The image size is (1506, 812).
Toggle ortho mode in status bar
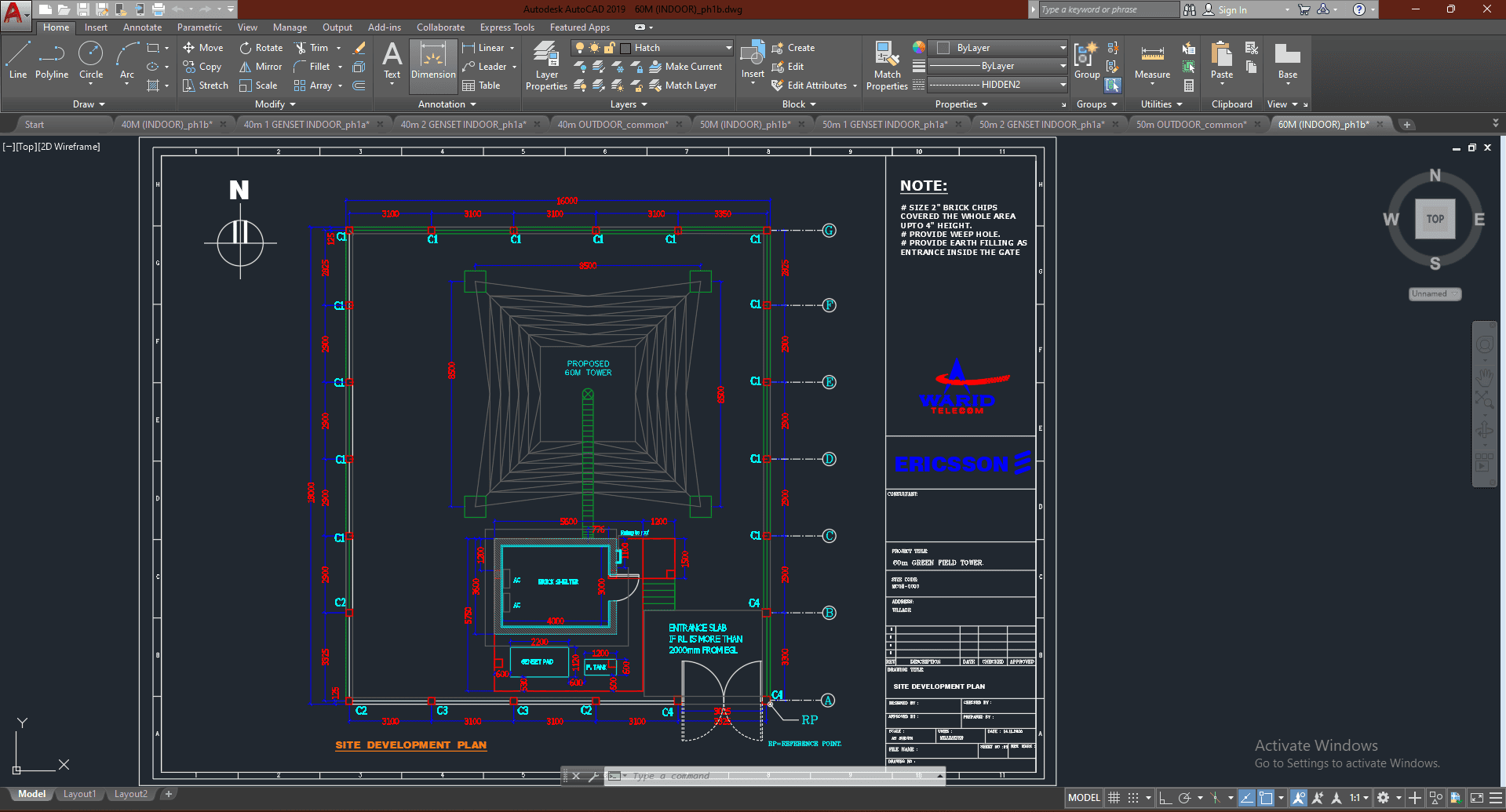coord(1165,798)
